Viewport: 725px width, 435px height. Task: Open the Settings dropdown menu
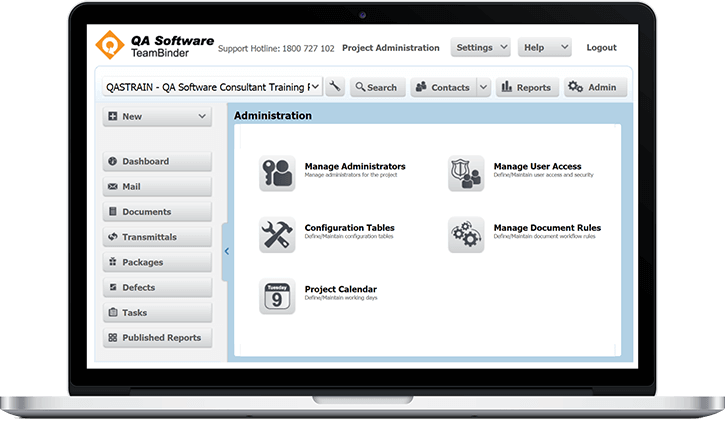[481, 47]
